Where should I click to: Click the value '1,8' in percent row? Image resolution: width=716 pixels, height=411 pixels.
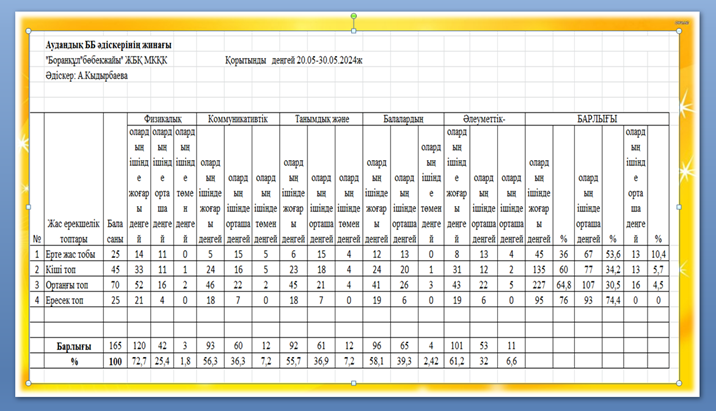(185, 361)
